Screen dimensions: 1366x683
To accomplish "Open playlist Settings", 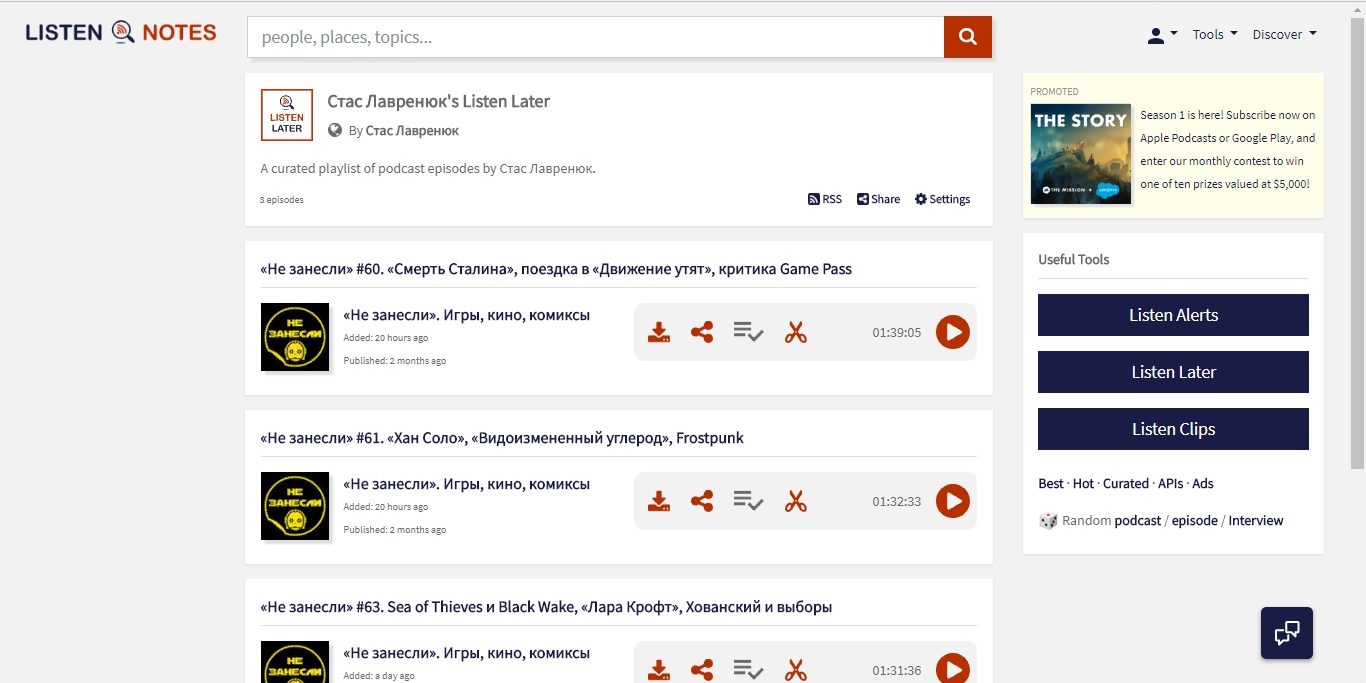I will 942,199.
